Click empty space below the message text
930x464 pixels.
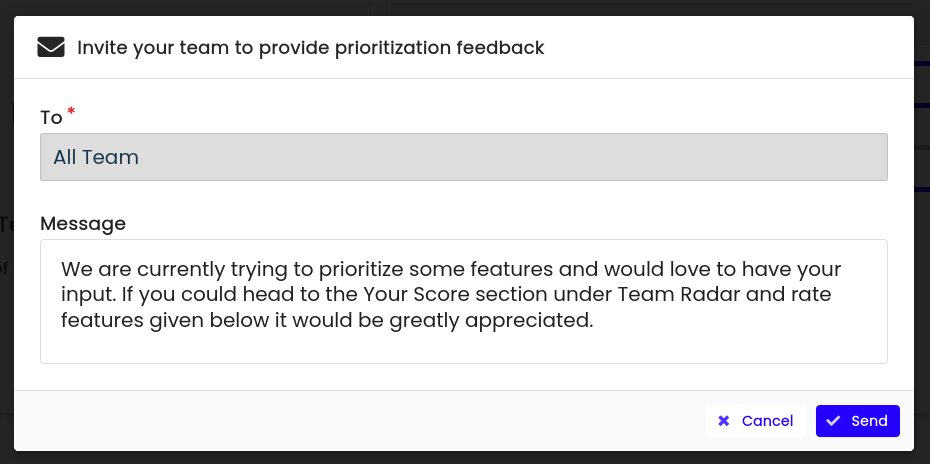click(463, 348)
